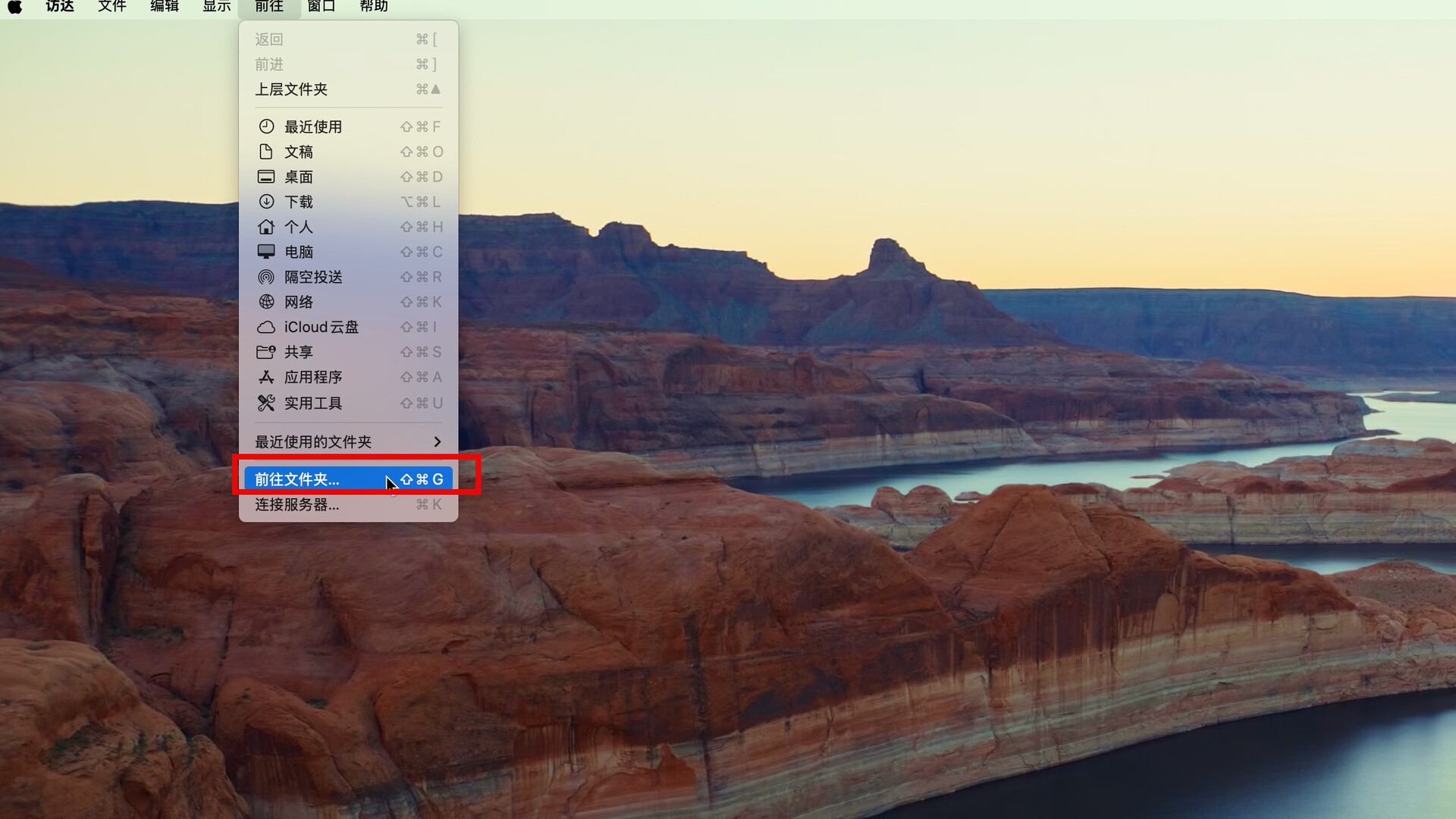Open the 访达 menu

coord(60,6)
